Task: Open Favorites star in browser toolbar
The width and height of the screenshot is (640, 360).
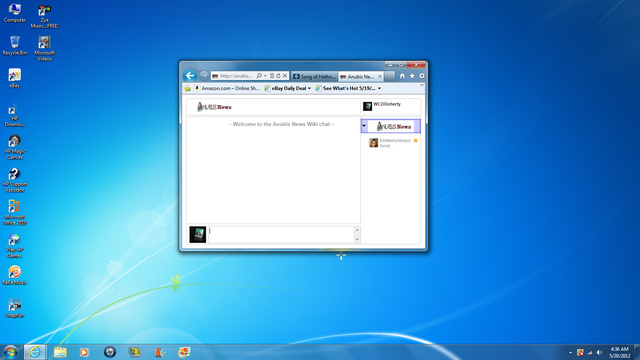Action: click(x=412, y=76)
